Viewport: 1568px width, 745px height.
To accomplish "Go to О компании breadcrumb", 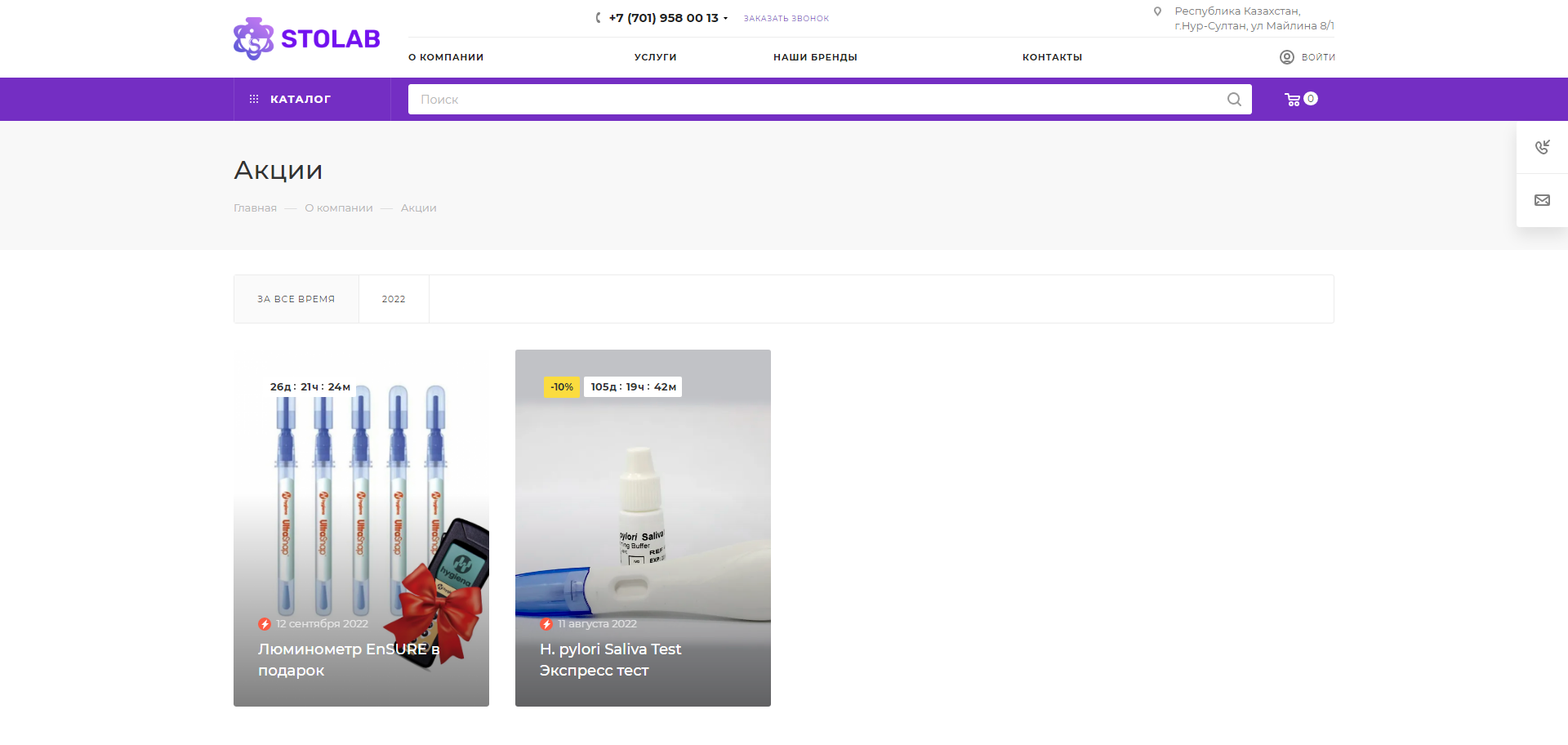I will click(x=339, y=208).
